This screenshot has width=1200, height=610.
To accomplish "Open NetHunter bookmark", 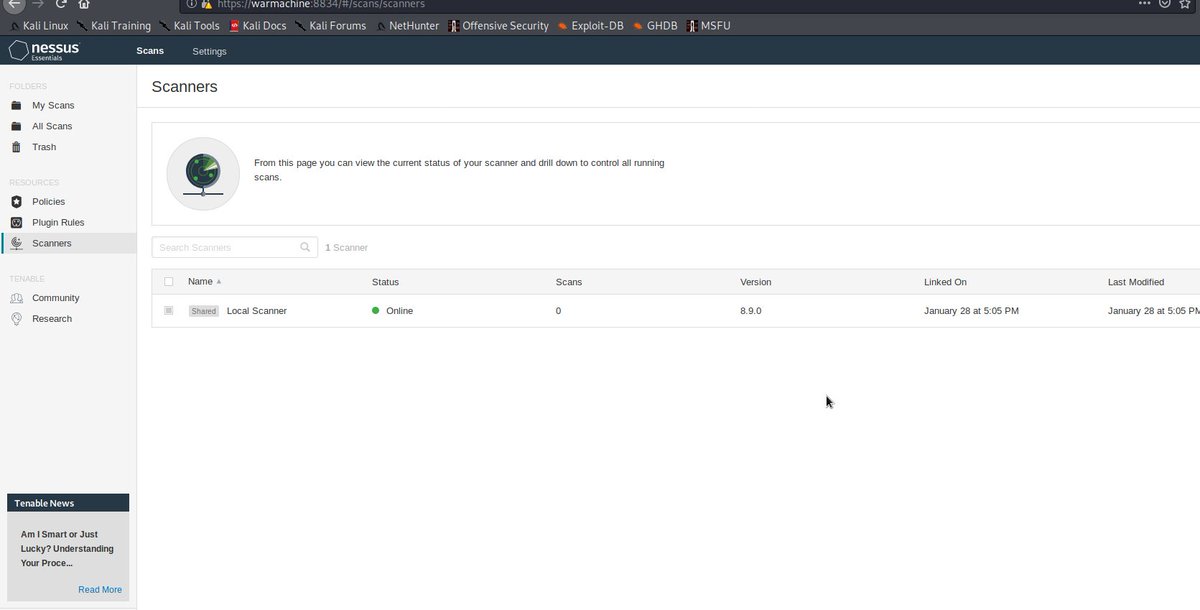I will [407, 25].
